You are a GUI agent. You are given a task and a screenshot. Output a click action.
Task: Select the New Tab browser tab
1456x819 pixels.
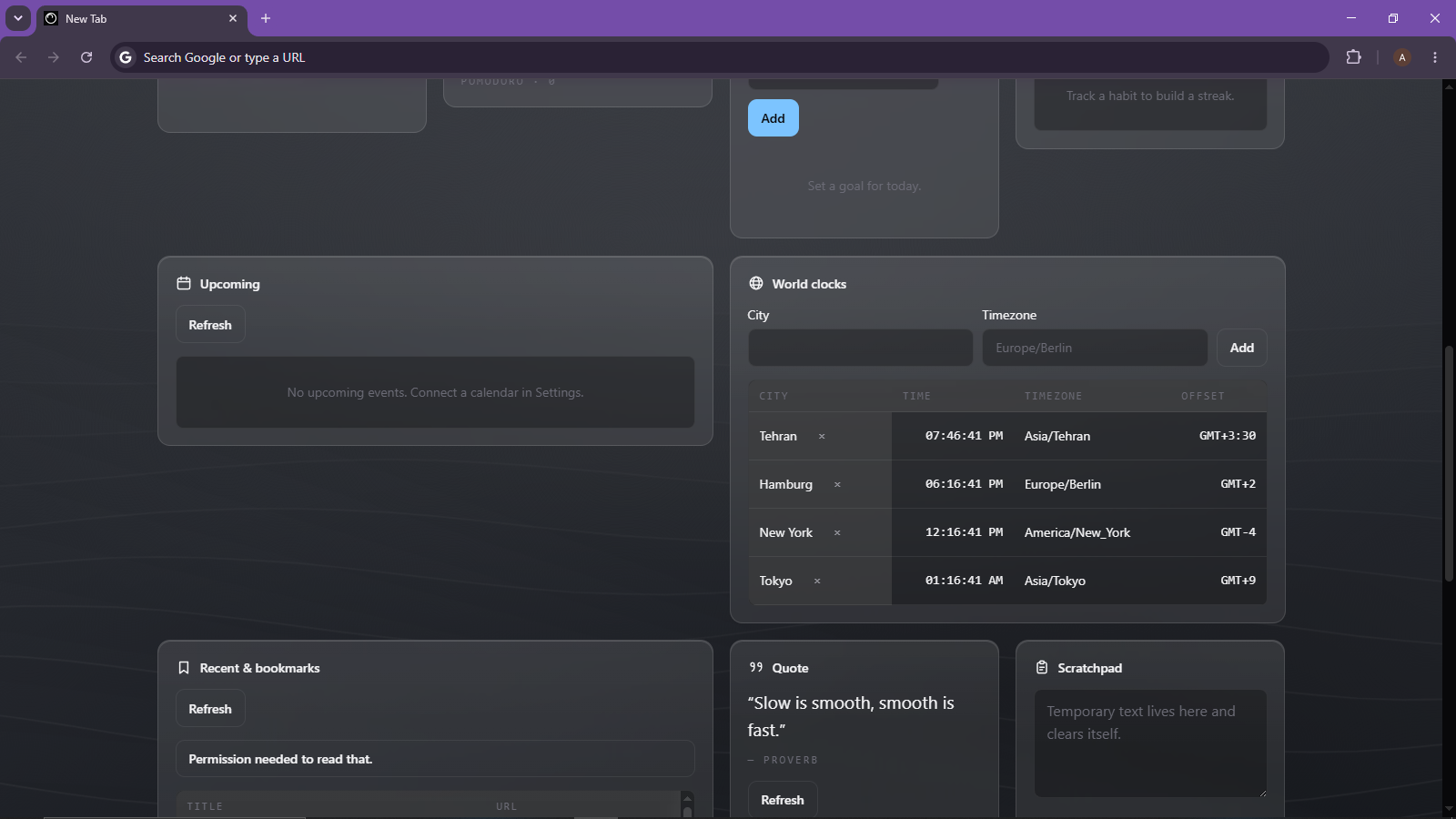(x=141, y=18)
